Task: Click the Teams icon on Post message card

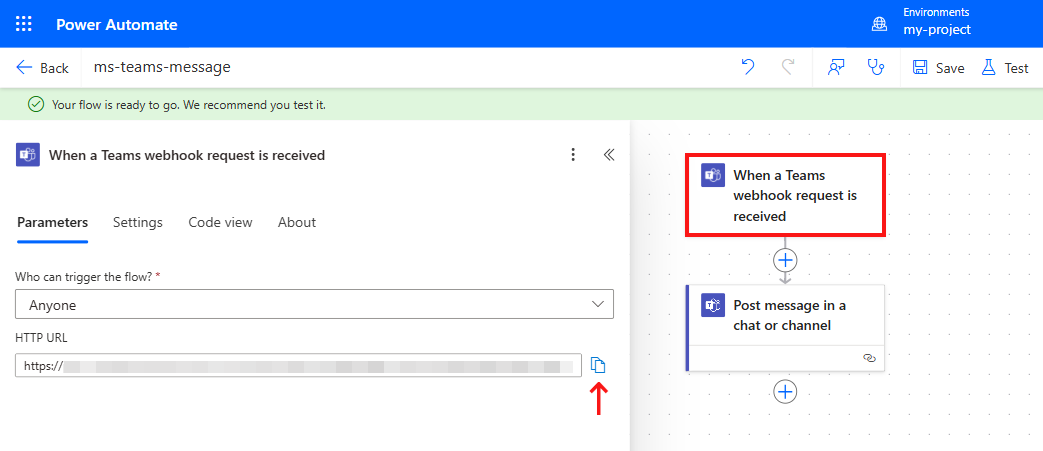Action: 712,306
